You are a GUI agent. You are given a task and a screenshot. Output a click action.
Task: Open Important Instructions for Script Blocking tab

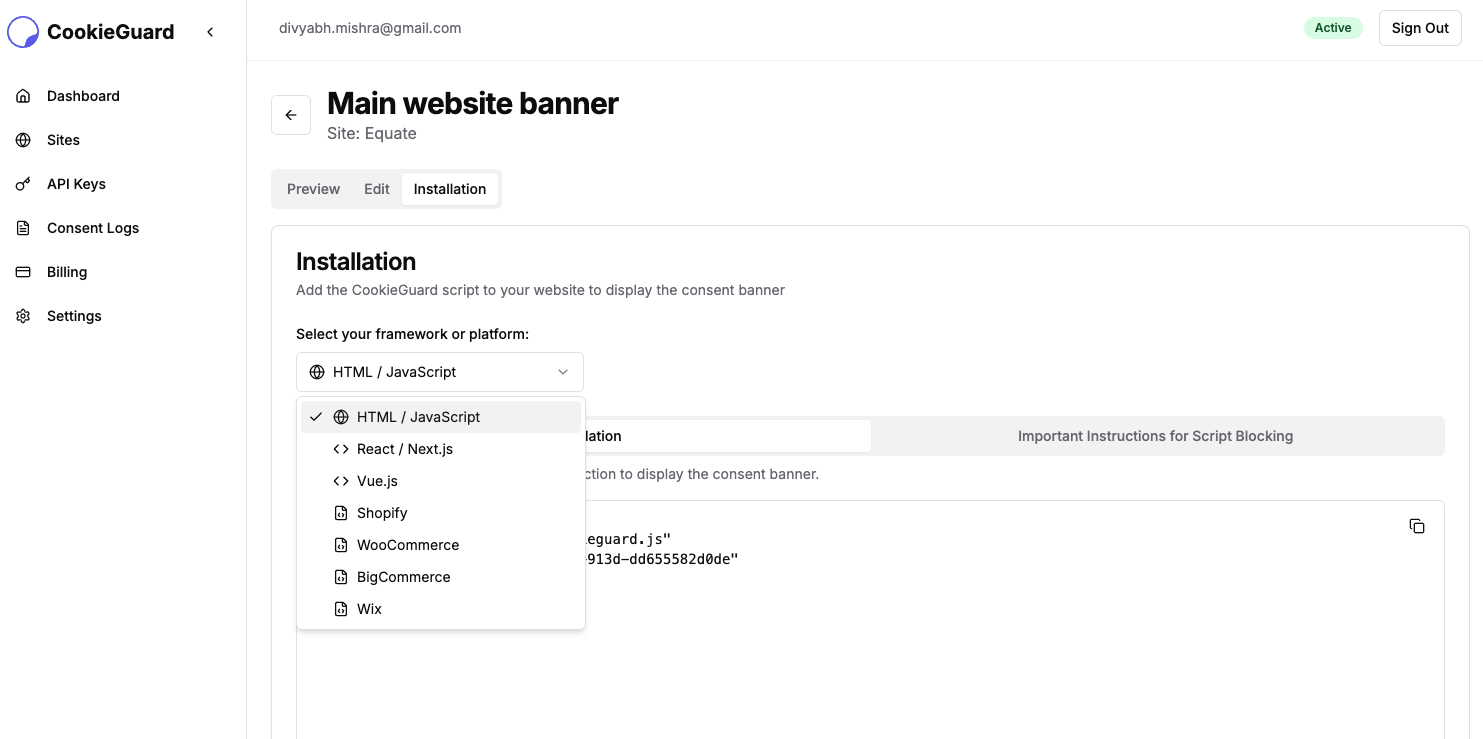click(x=1154, y=435)
